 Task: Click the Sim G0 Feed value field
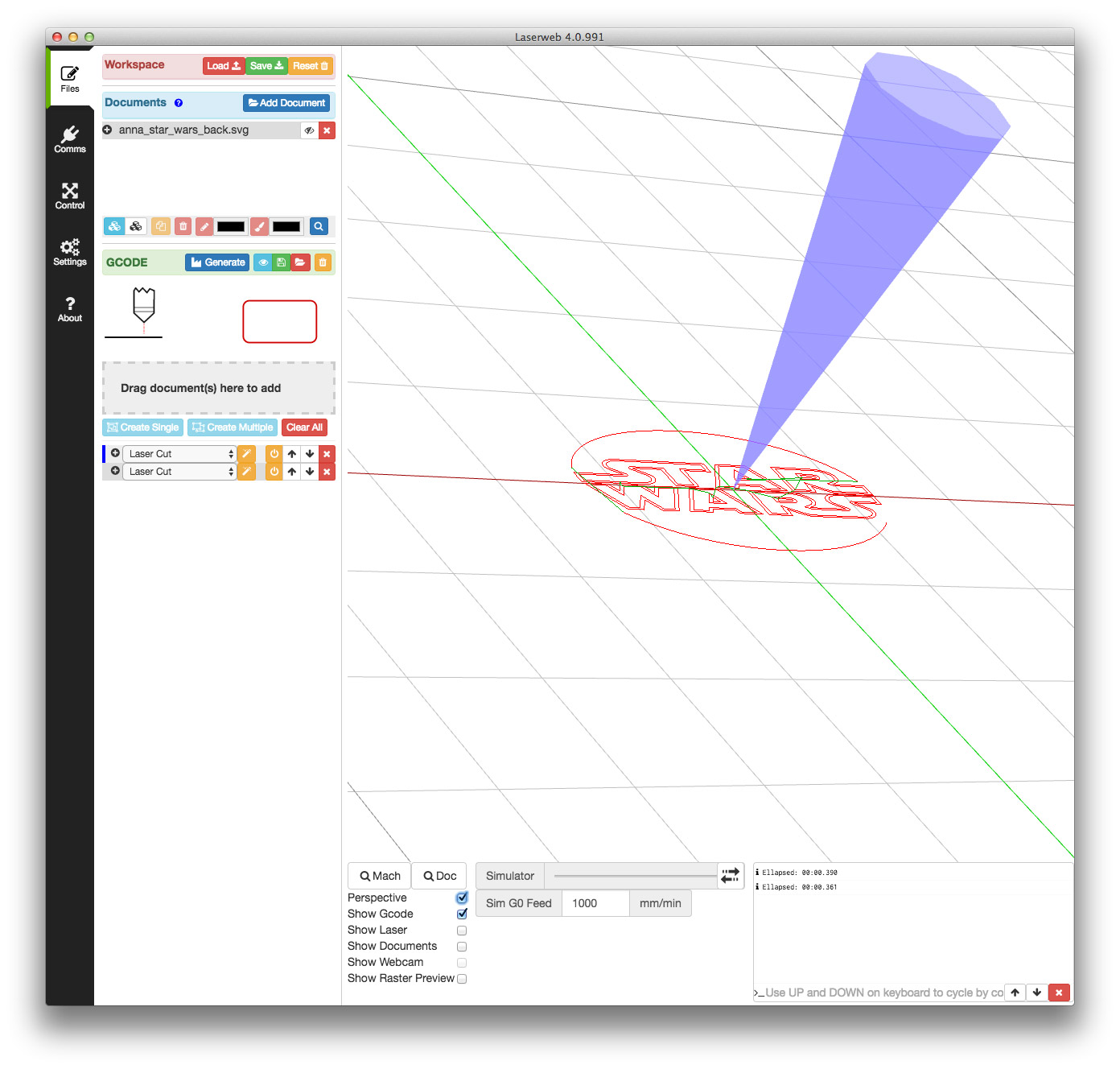(595, 903)
